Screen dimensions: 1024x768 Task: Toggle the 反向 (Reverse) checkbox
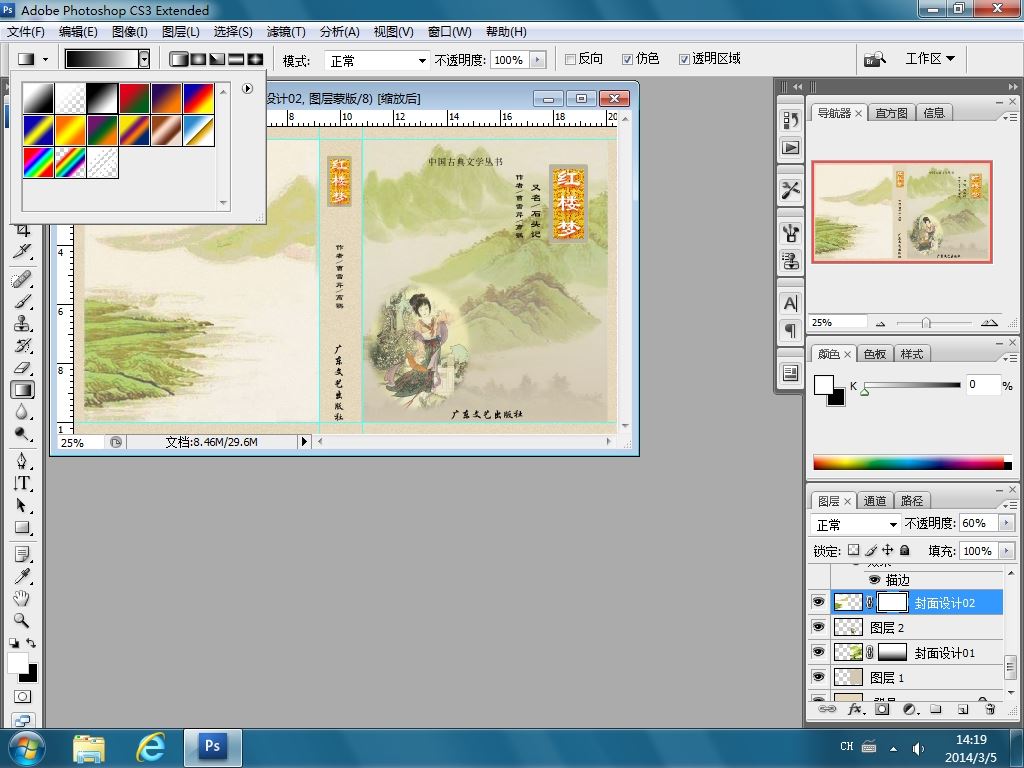pyautogui.click(x=569, y=59)
